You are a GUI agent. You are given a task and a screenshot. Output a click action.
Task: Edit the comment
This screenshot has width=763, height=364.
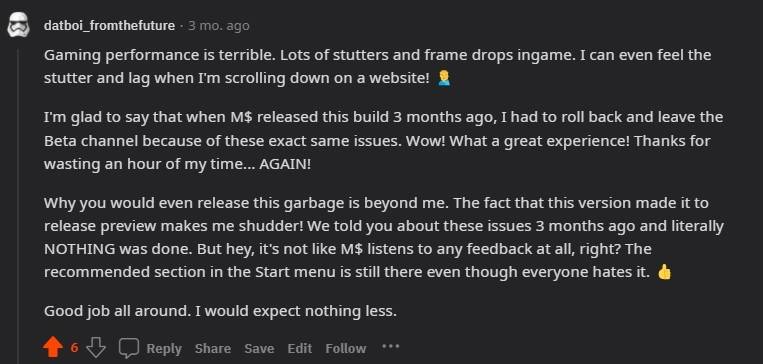click(x=299, y=348)
